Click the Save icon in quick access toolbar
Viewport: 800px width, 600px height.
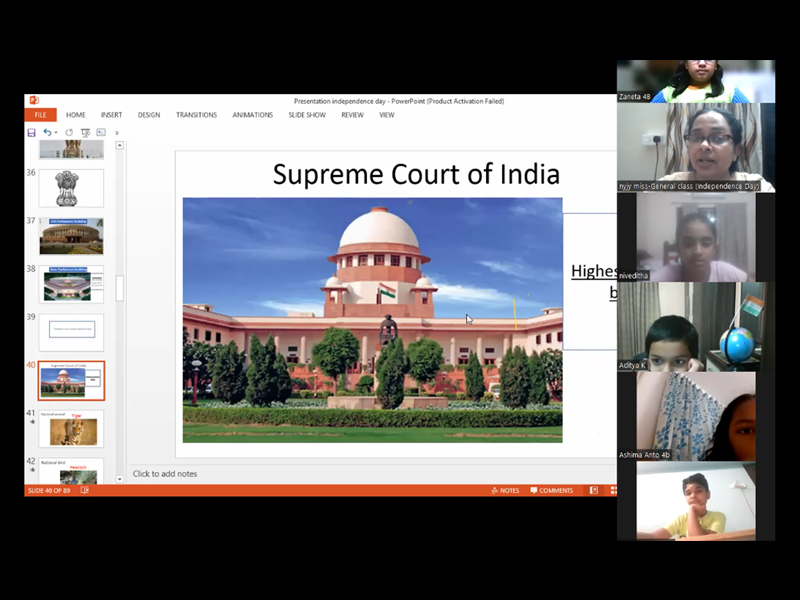pyautogui.click(x=32, y=132)
